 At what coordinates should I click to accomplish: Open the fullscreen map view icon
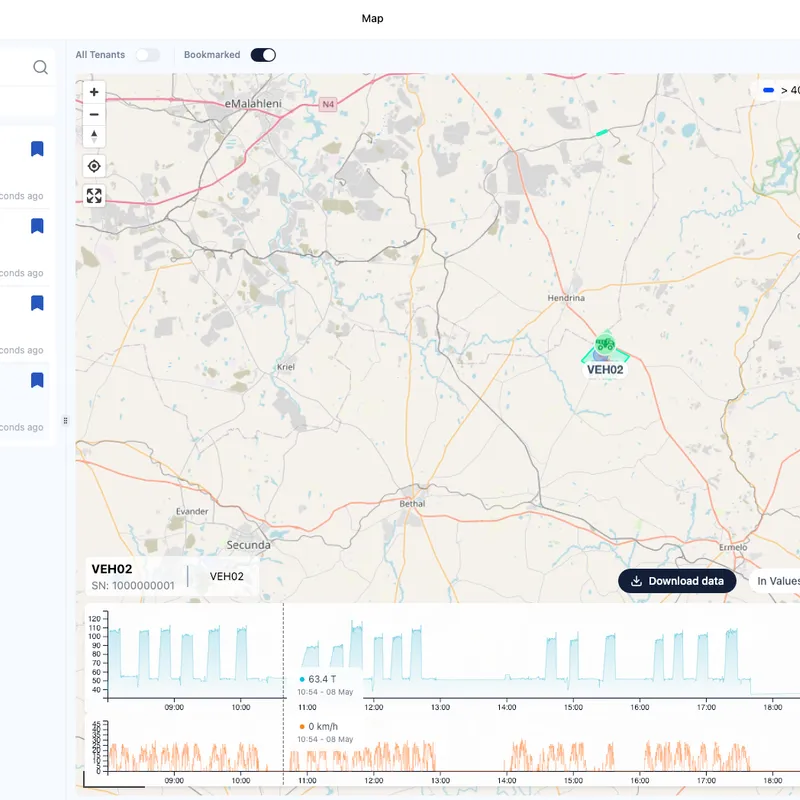pos(94,195)
